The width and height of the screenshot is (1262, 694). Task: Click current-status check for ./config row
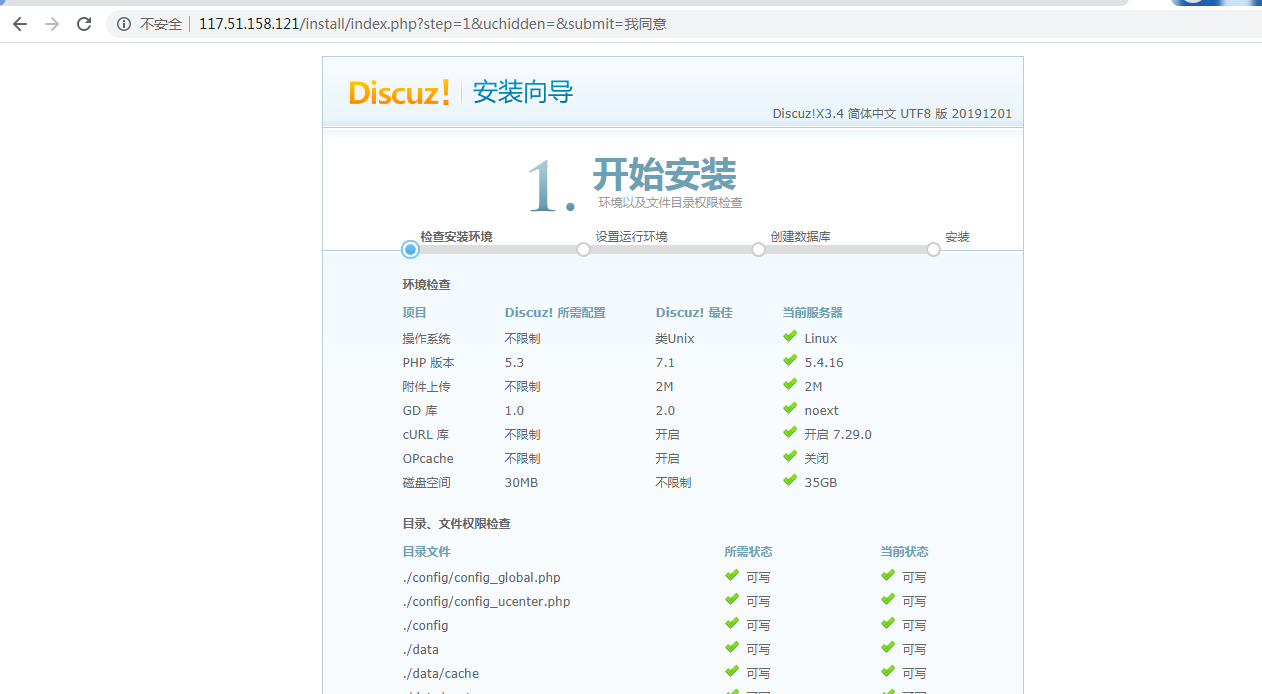pyautogui.click(x=888, y=624)
